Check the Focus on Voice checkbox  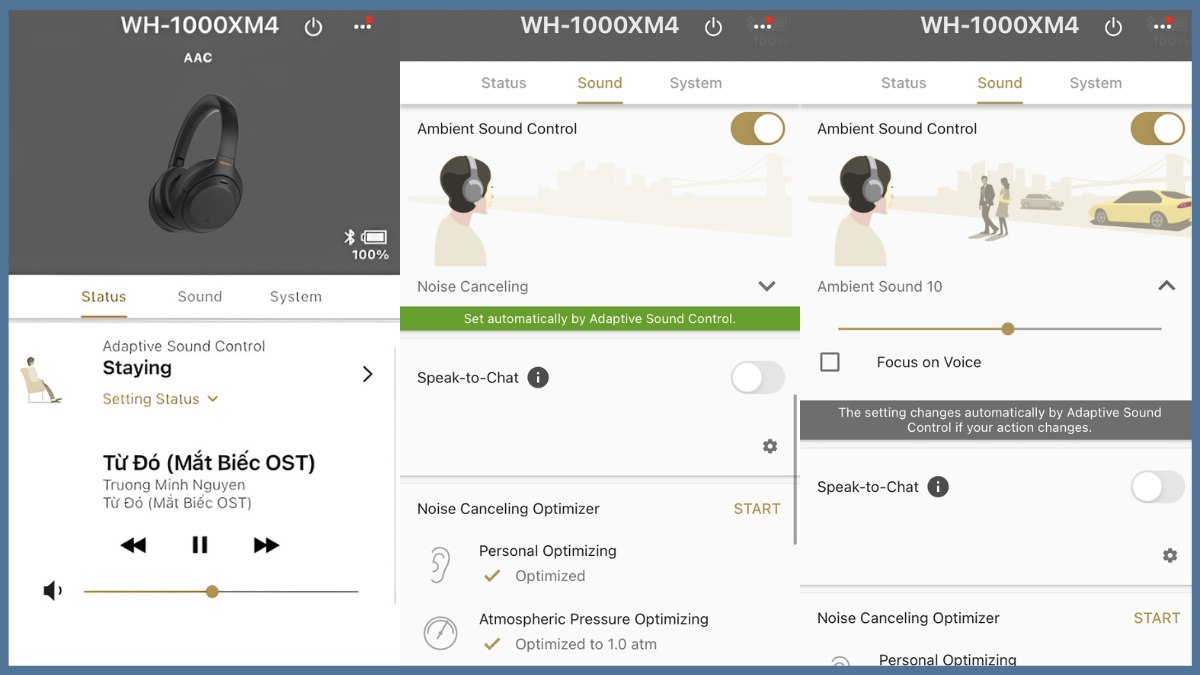click(830, 362)
